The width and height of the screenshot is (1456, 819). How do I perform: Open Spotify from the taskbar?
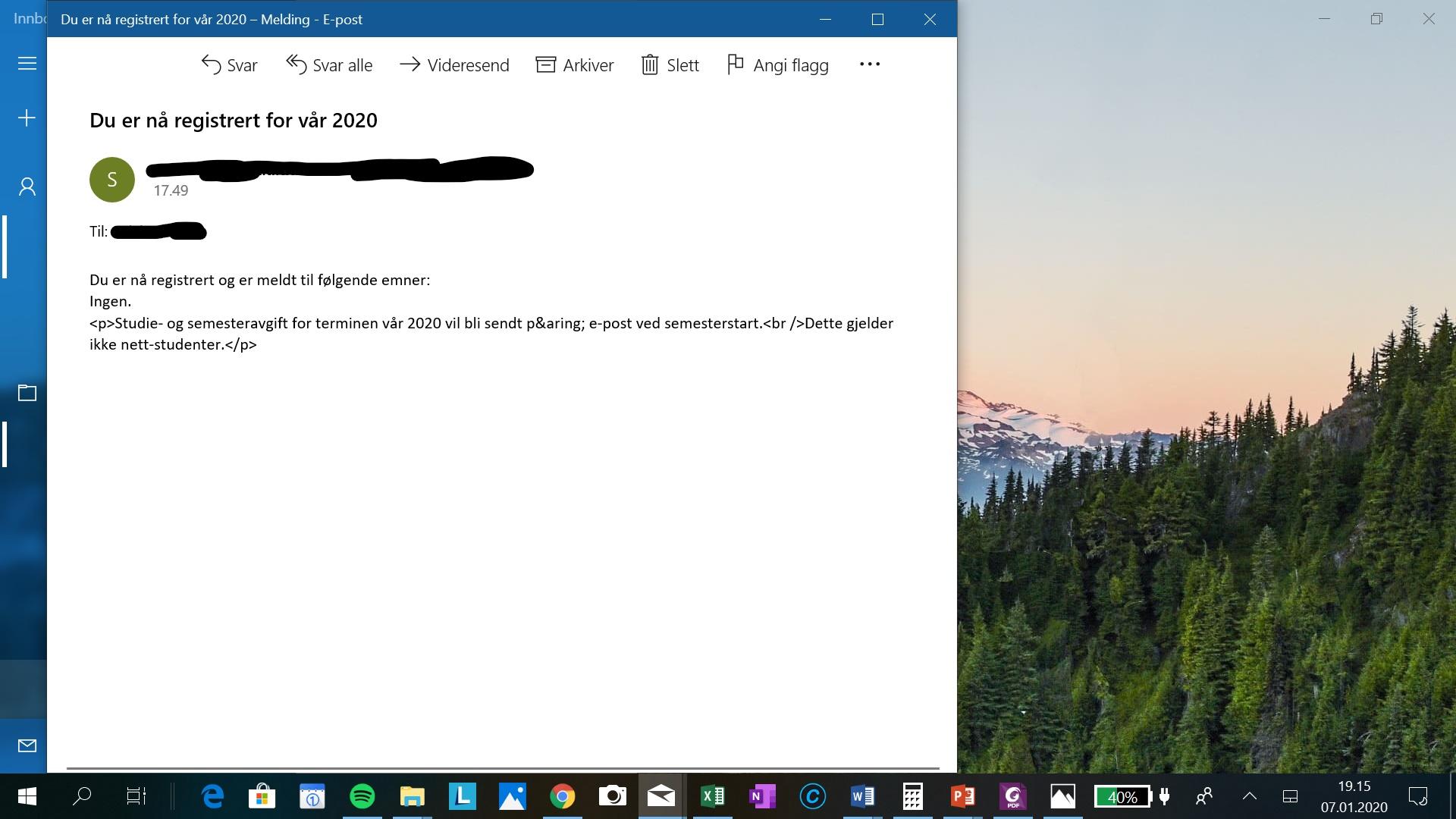tap(362, 796)
